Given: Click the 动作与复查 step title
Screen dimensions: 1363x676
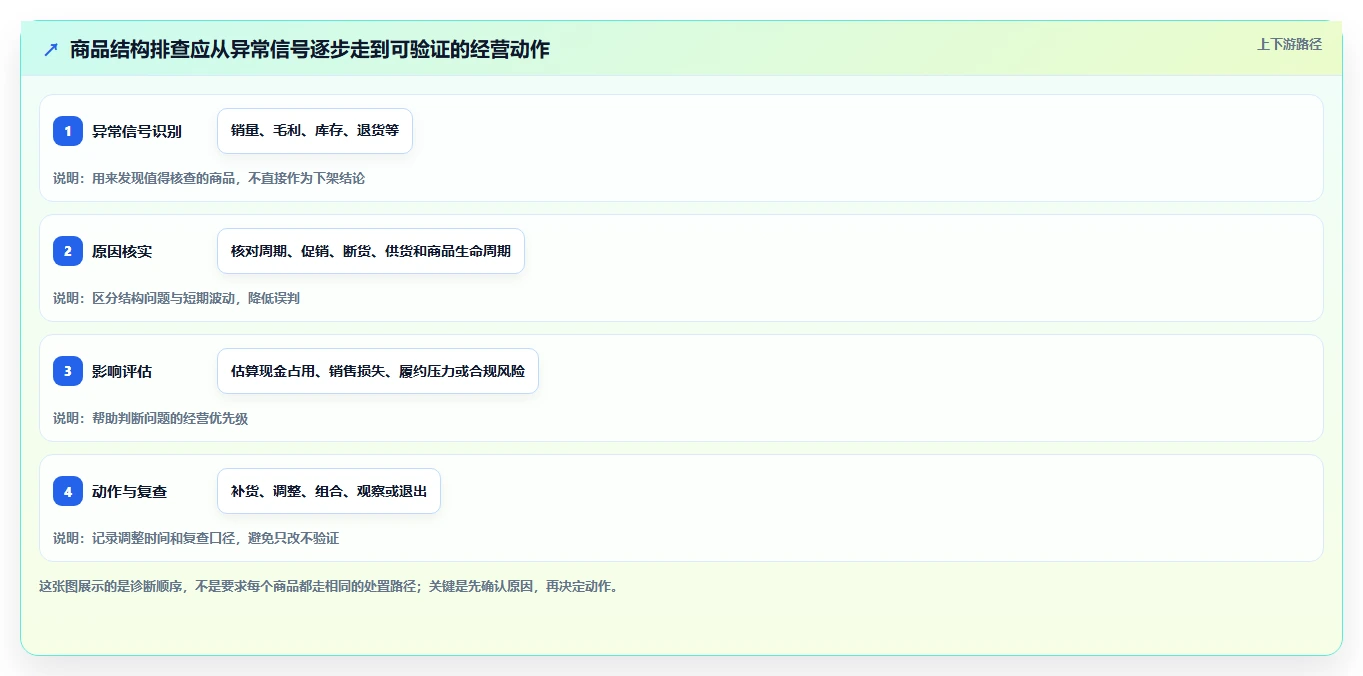Looking at the screenshot, I should click(x=130, y=491).
